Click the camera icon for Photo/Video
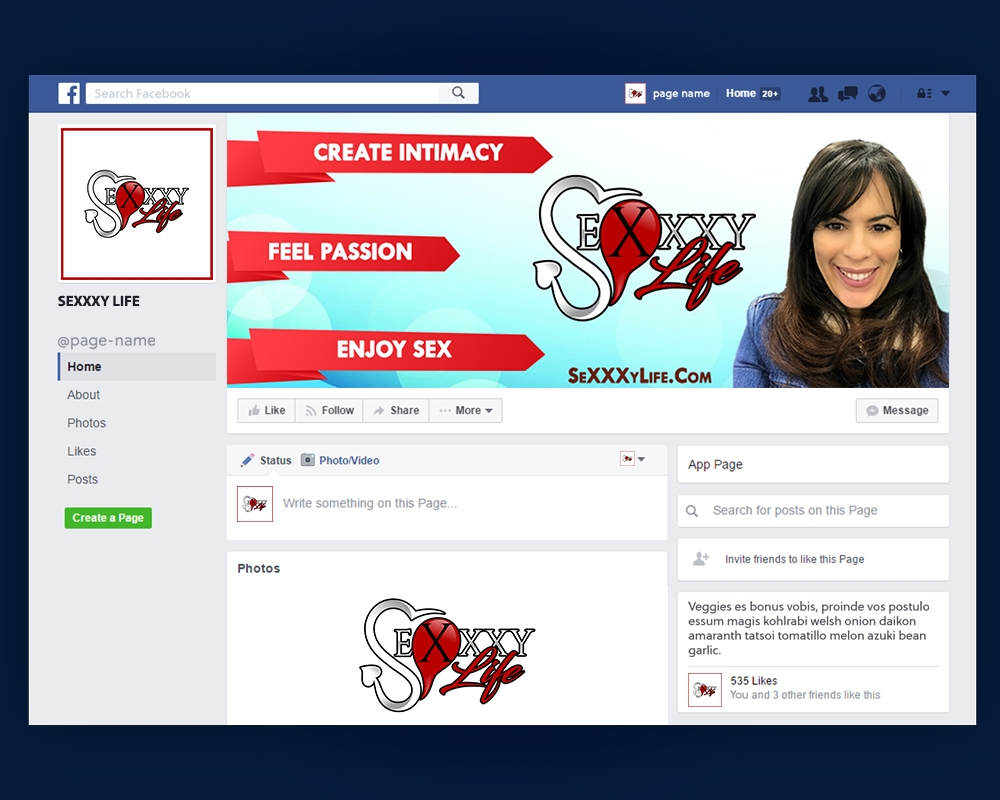Viewport: 1000px width, 800px height. pos(308,460)
